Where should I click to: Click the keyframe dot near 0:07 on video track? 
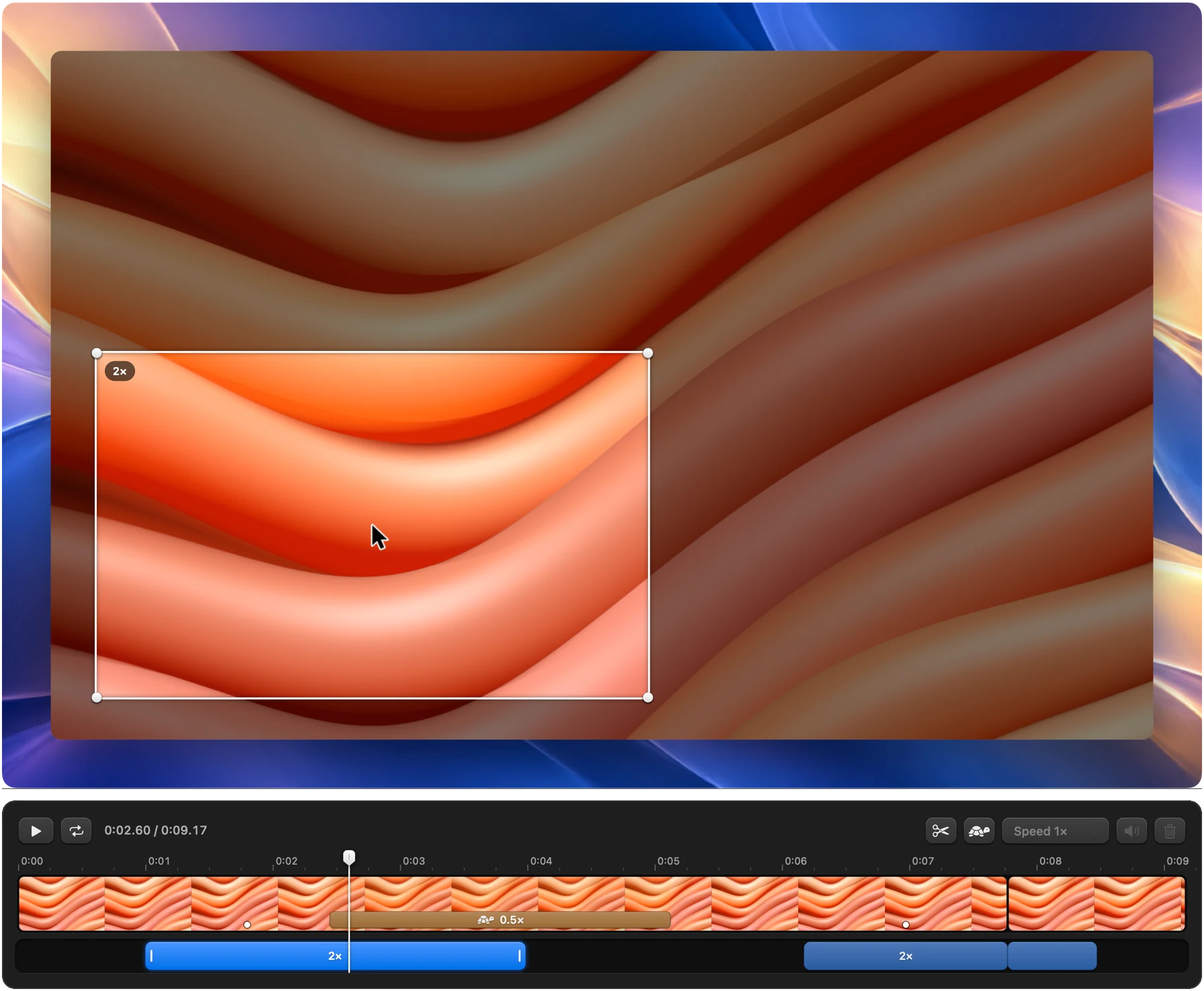(x=906, y=925)
